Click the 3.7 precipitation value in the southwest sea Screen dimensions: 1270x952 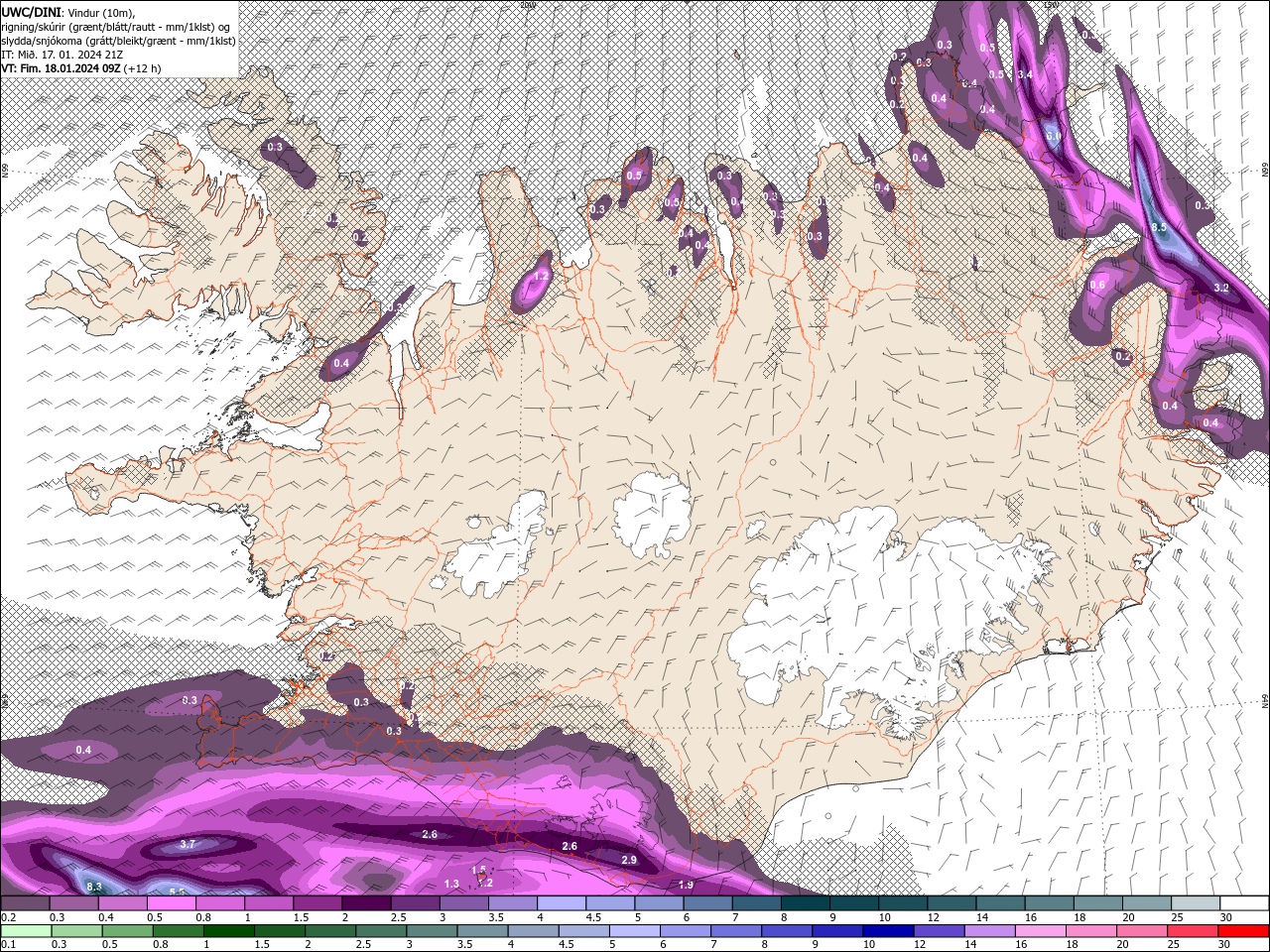pyautogui.click(x=189, y=845)
